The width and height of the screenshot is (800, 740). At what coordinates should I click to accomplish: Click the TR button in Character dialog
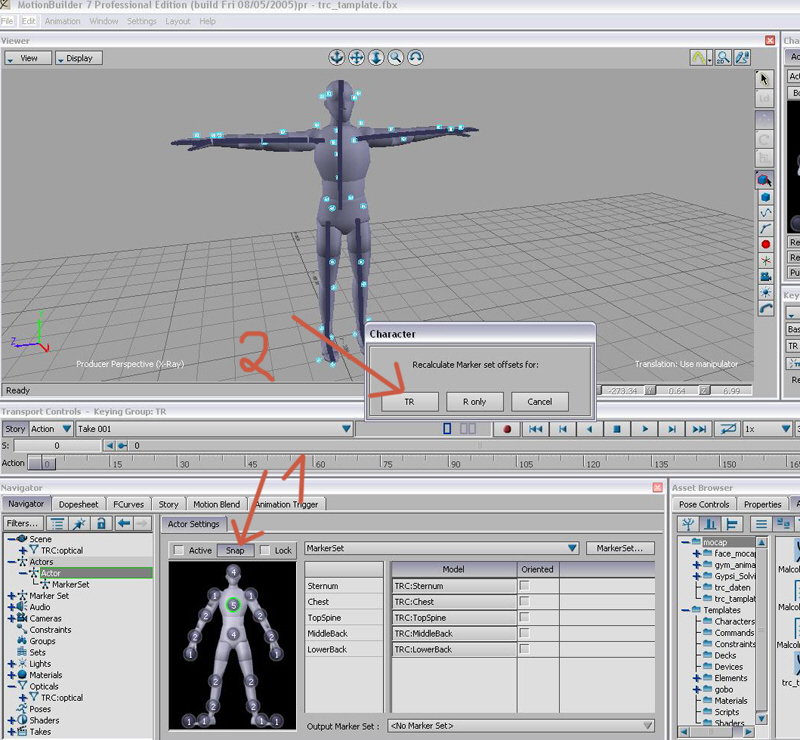[x=408, y=402]
